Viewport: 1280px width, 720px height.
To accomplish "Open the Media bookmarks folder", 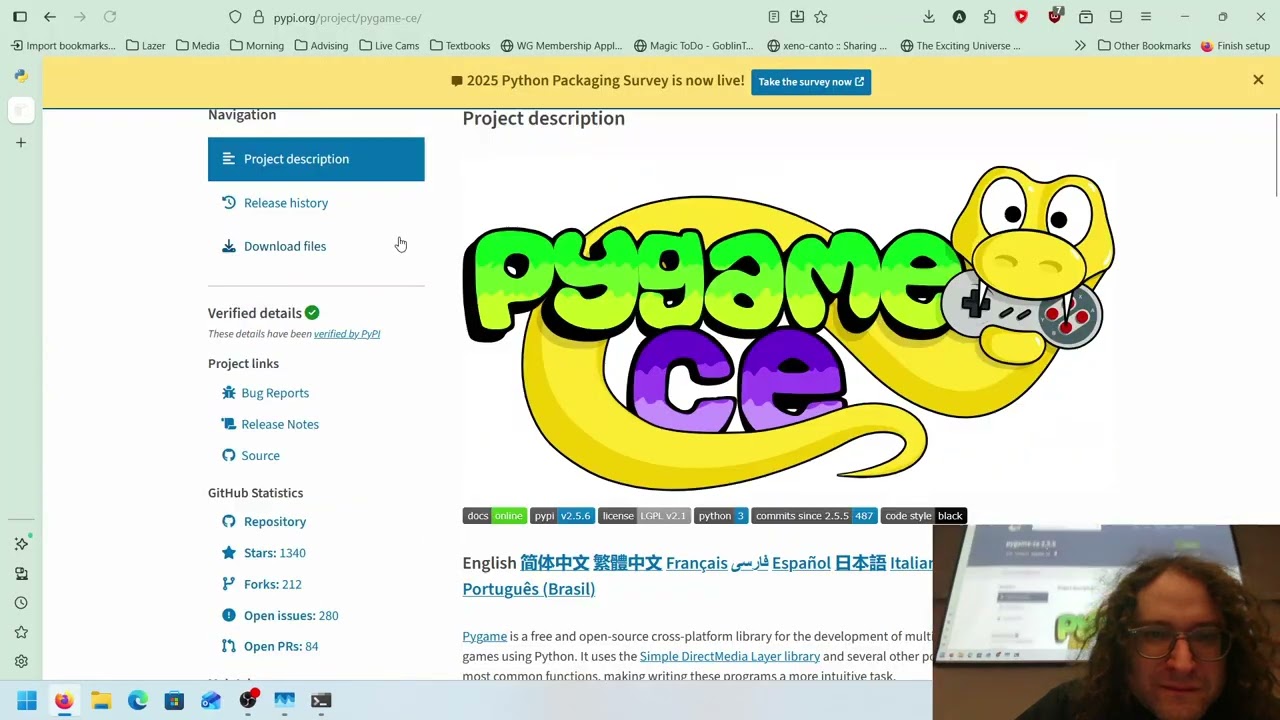I will click(x=197, y=45).
